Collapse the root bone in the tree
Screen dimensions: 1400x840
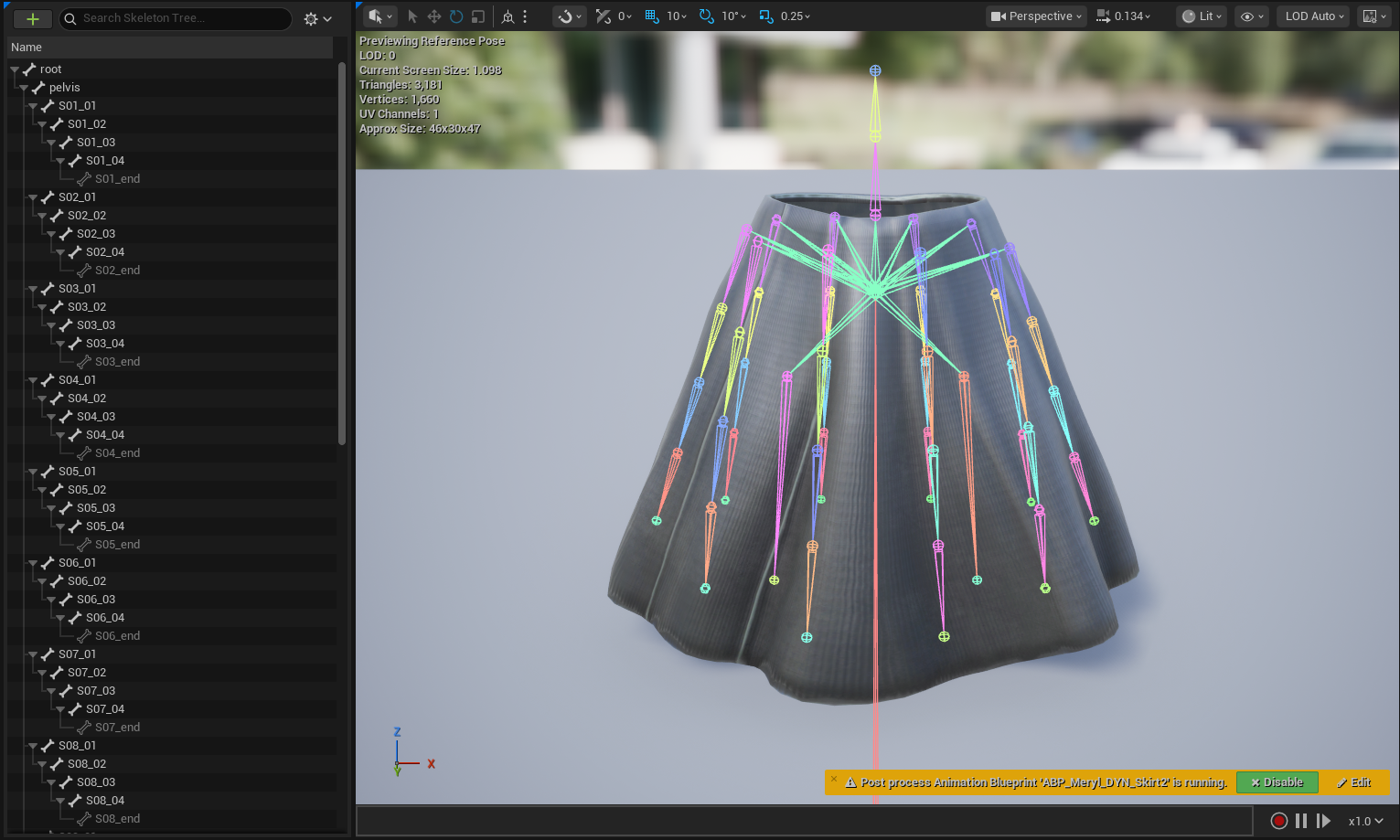[15, 69]
